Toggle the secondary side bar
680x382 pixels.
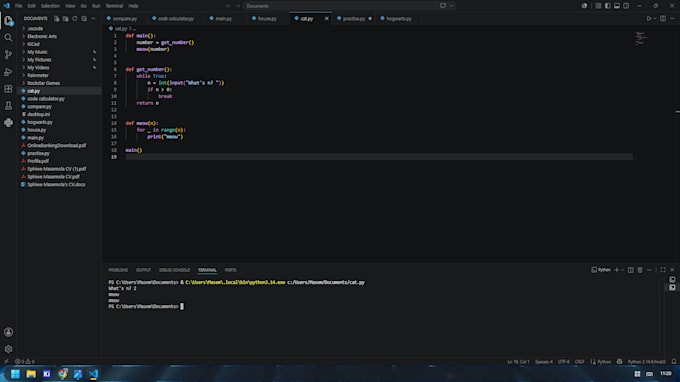[x=626, y=6]
